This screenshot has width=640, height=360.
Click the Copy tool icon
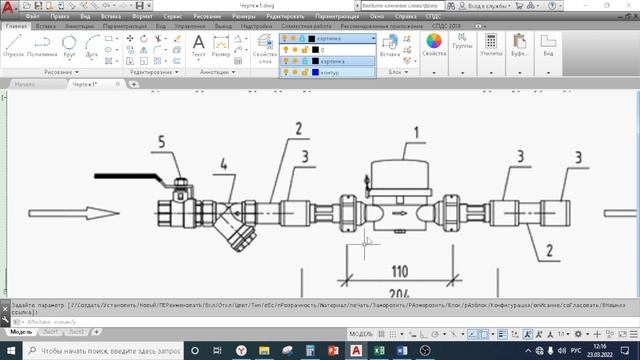130,50
